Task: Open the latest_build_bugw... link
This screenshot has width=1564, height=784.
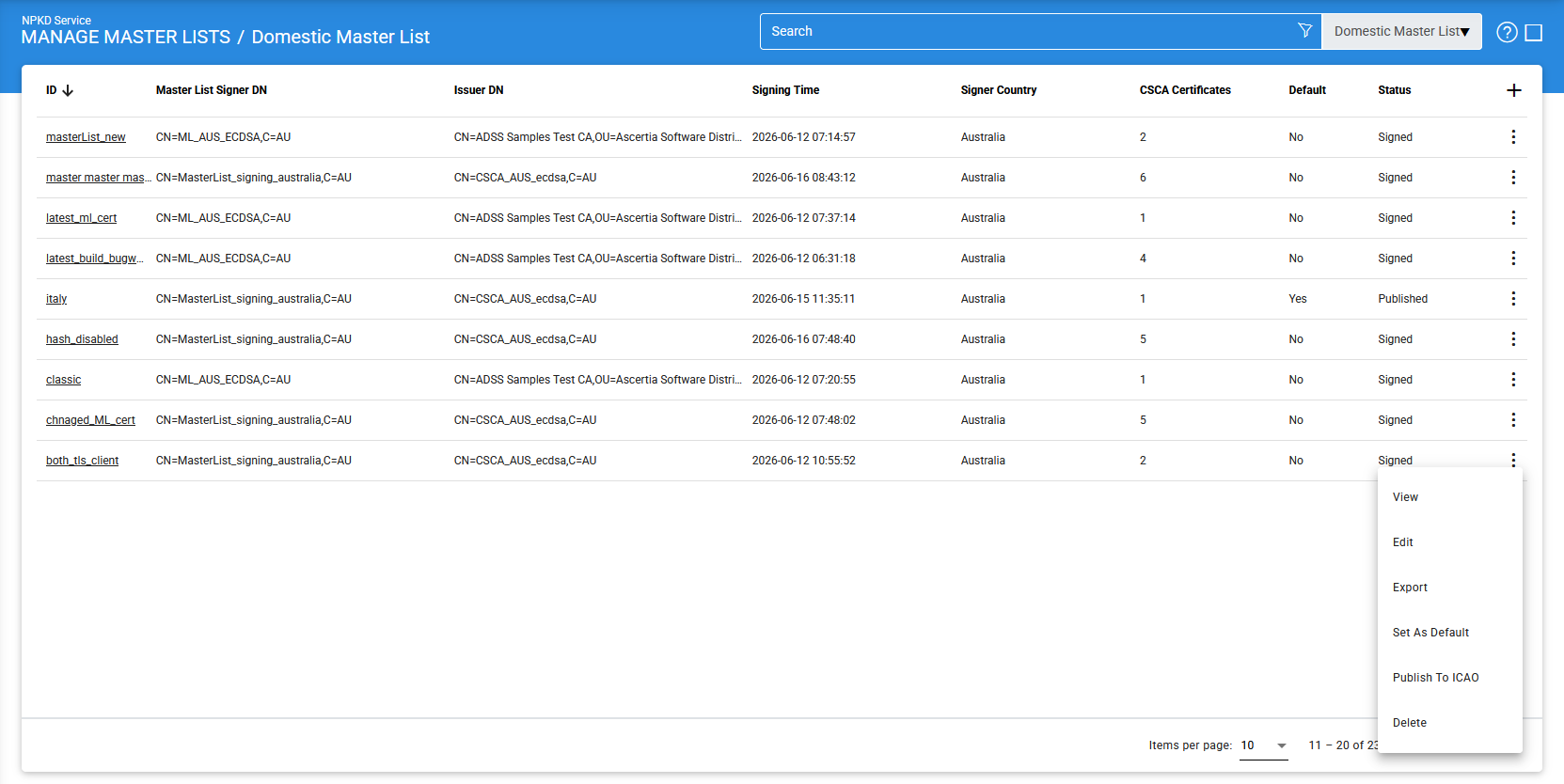Action: point(94,259)
